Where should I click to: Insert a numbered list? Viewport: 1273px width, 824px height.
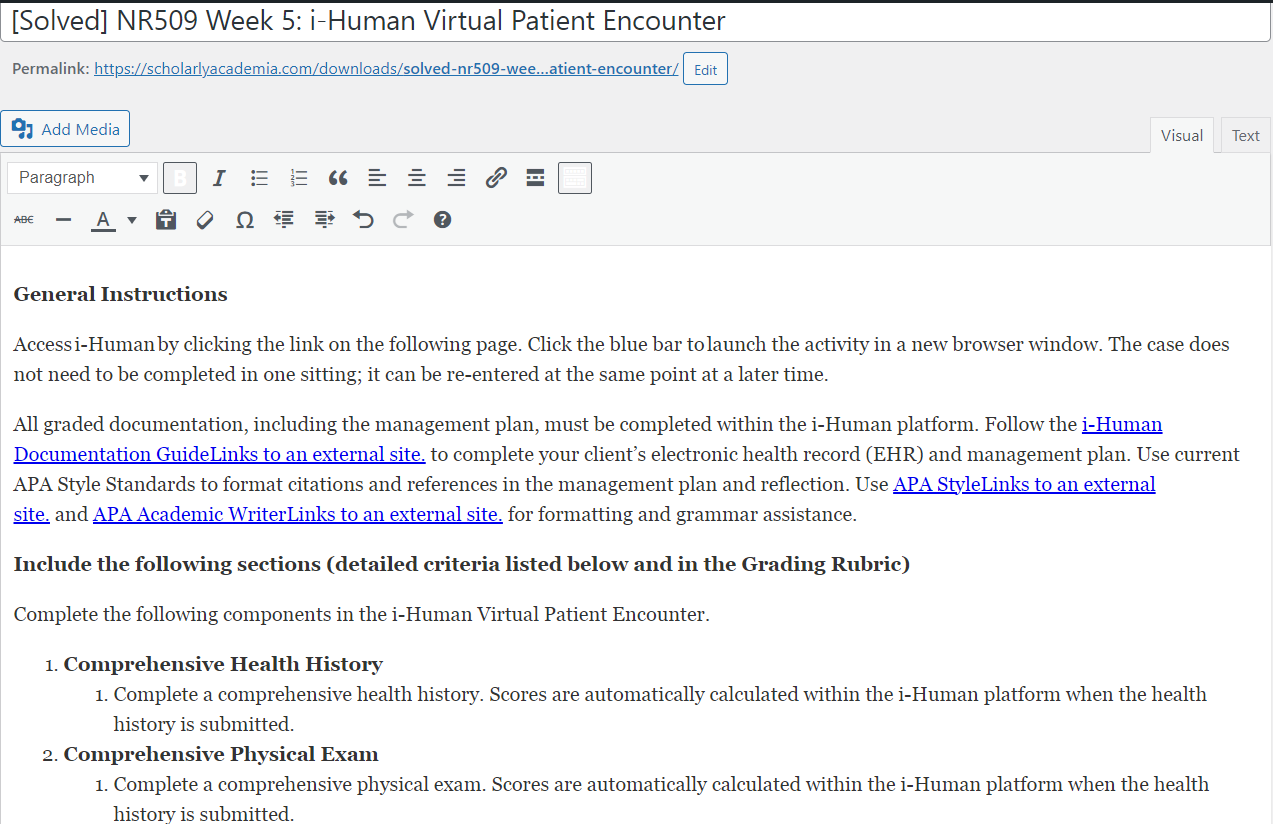298,178
